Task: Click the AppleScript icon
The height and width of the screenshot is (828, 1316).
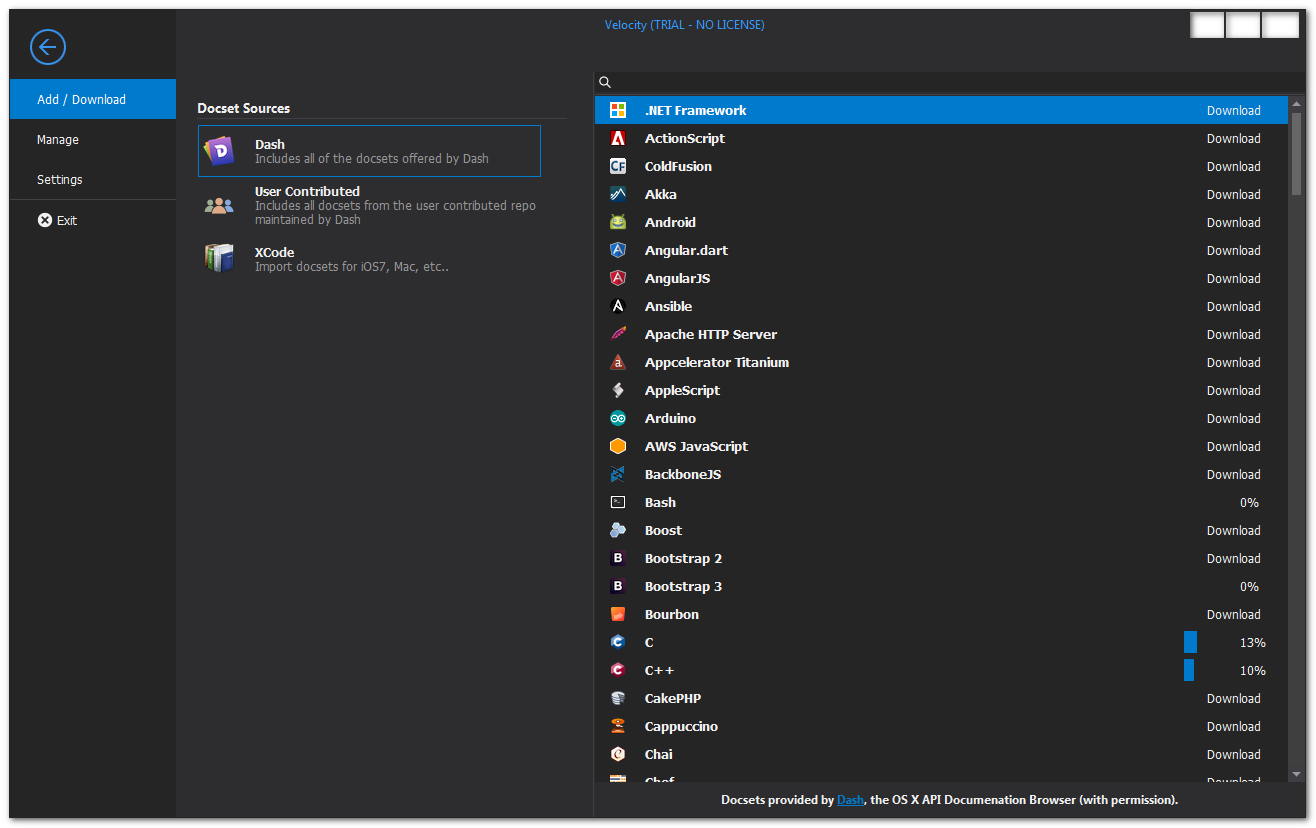Action: pyautogui.click(x=618, y=390)
